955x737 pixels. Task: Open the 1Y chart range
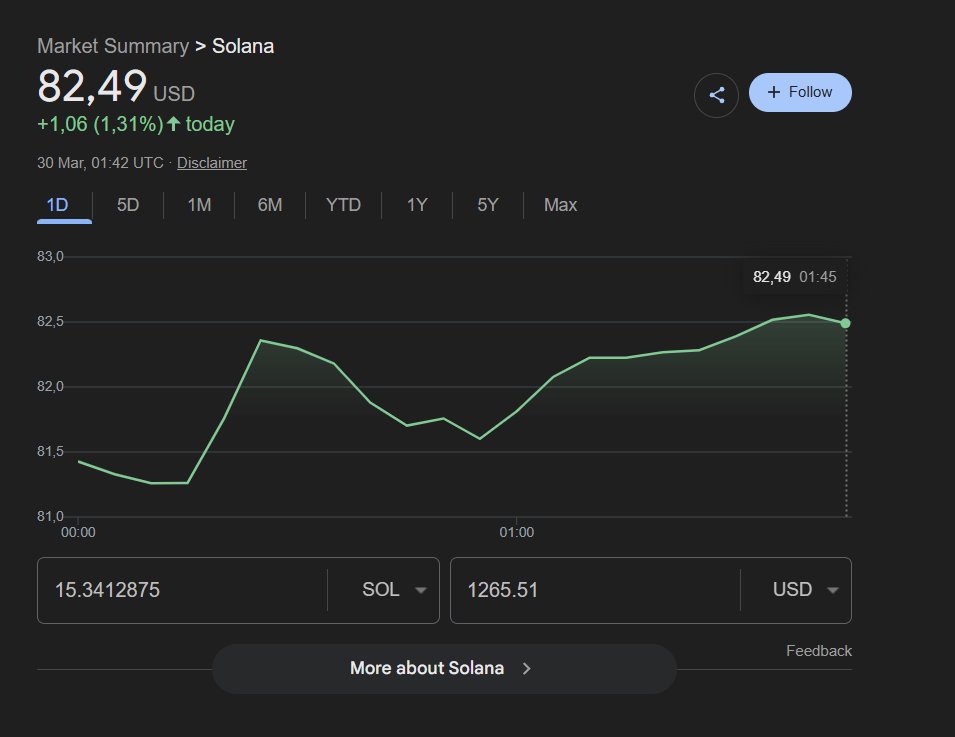pyautogui.click(x=417, y=205)
